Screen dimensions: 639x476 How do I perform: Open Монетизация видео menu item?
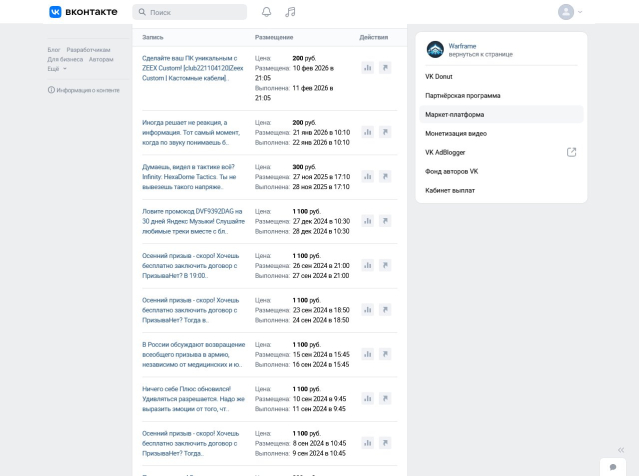455,133
